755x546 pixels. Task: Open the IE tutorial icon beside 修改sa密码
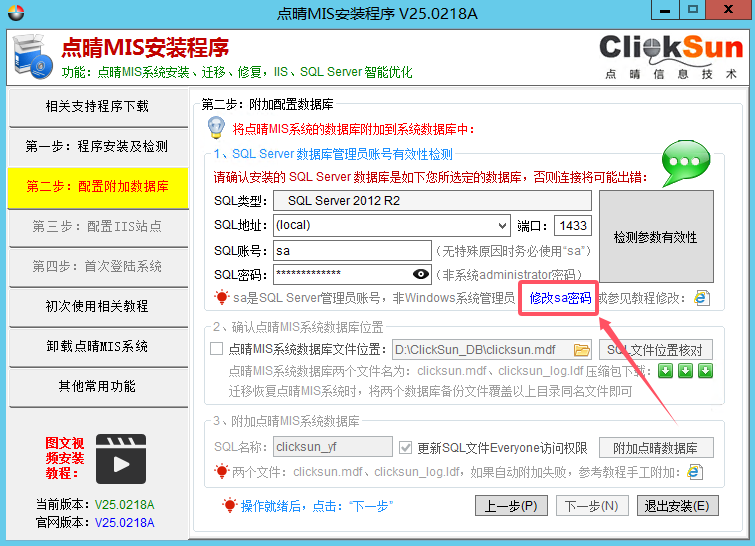pyautogui.click(x=701, y=298)
